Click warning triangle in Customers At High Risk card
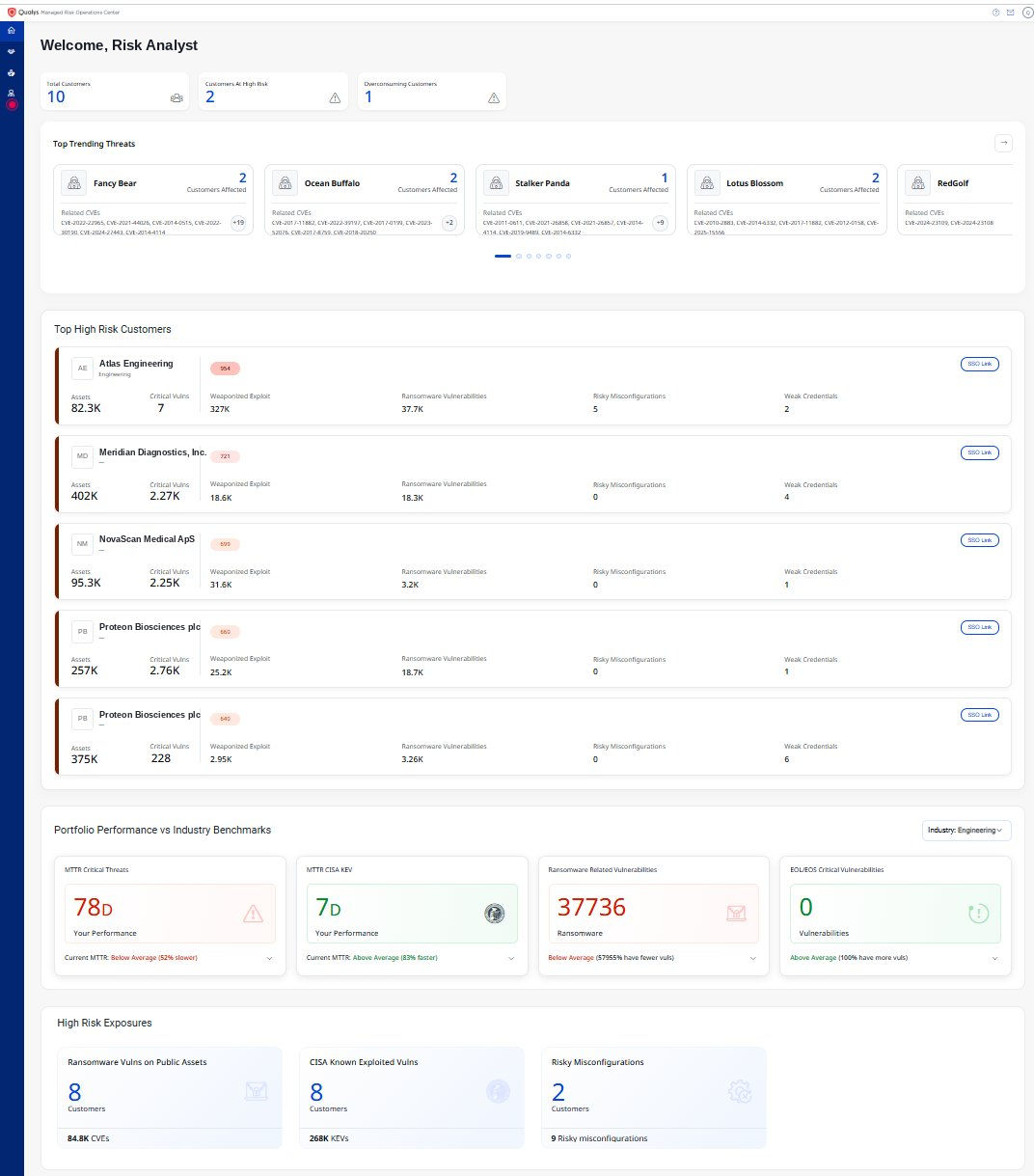This screenshot has width=1034, height=1176. pos(335,97)
